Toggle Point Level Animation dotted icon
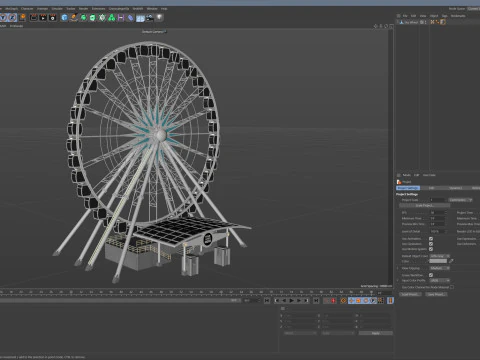The height and width of the screenshot is (360, 480). click(x=380, y=301)
